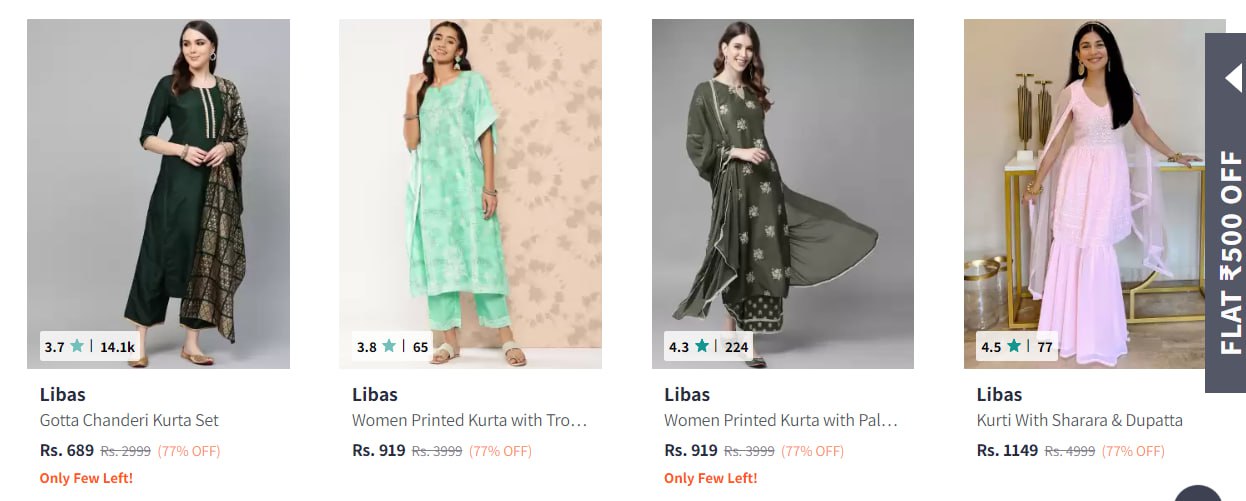This screenshot has width=1246, height=501.
Task: Click the Kurti With Sharara & Dupatta title
Action: pyautogui.click(x=1079, y=420)
